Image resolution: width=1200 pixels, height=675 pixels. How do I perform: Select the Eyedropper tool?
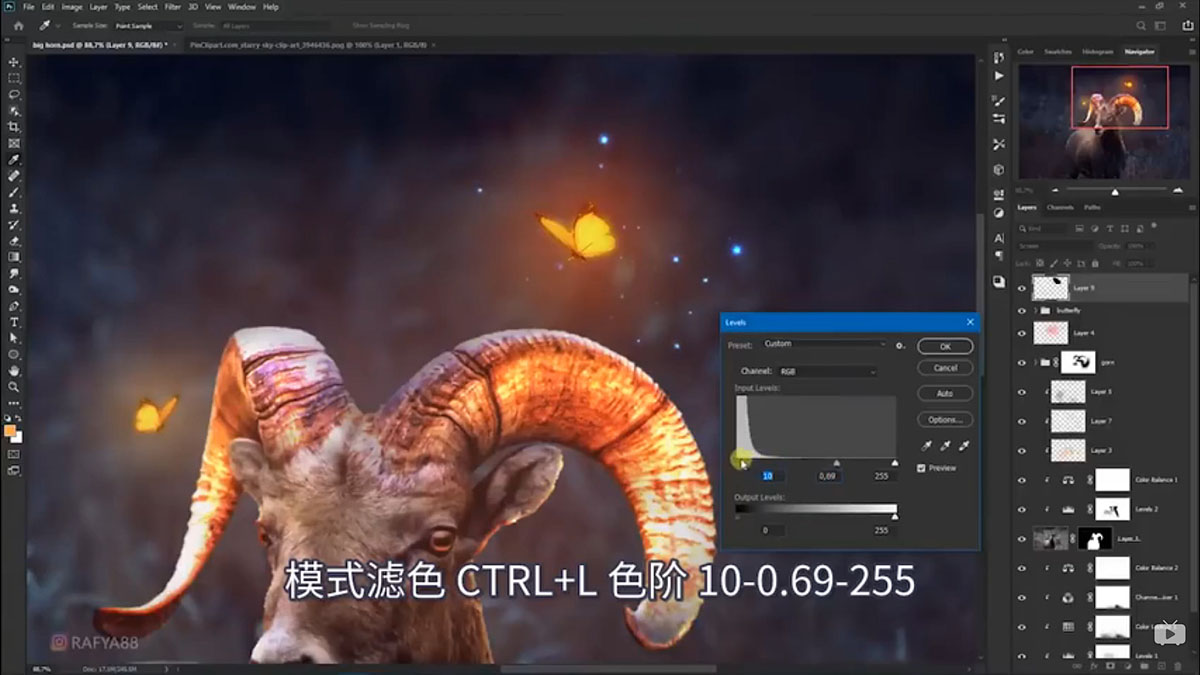point(14,157)
